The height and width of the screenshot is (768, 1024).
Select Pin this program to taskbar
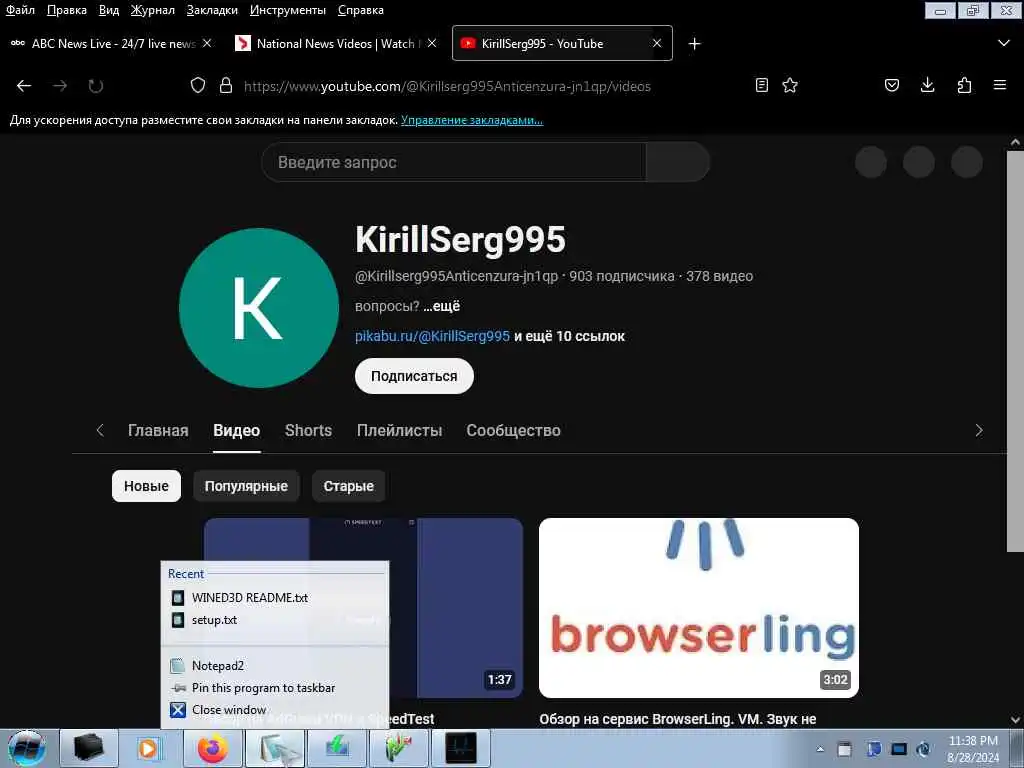pyautogui.click(x=274, y=688)
